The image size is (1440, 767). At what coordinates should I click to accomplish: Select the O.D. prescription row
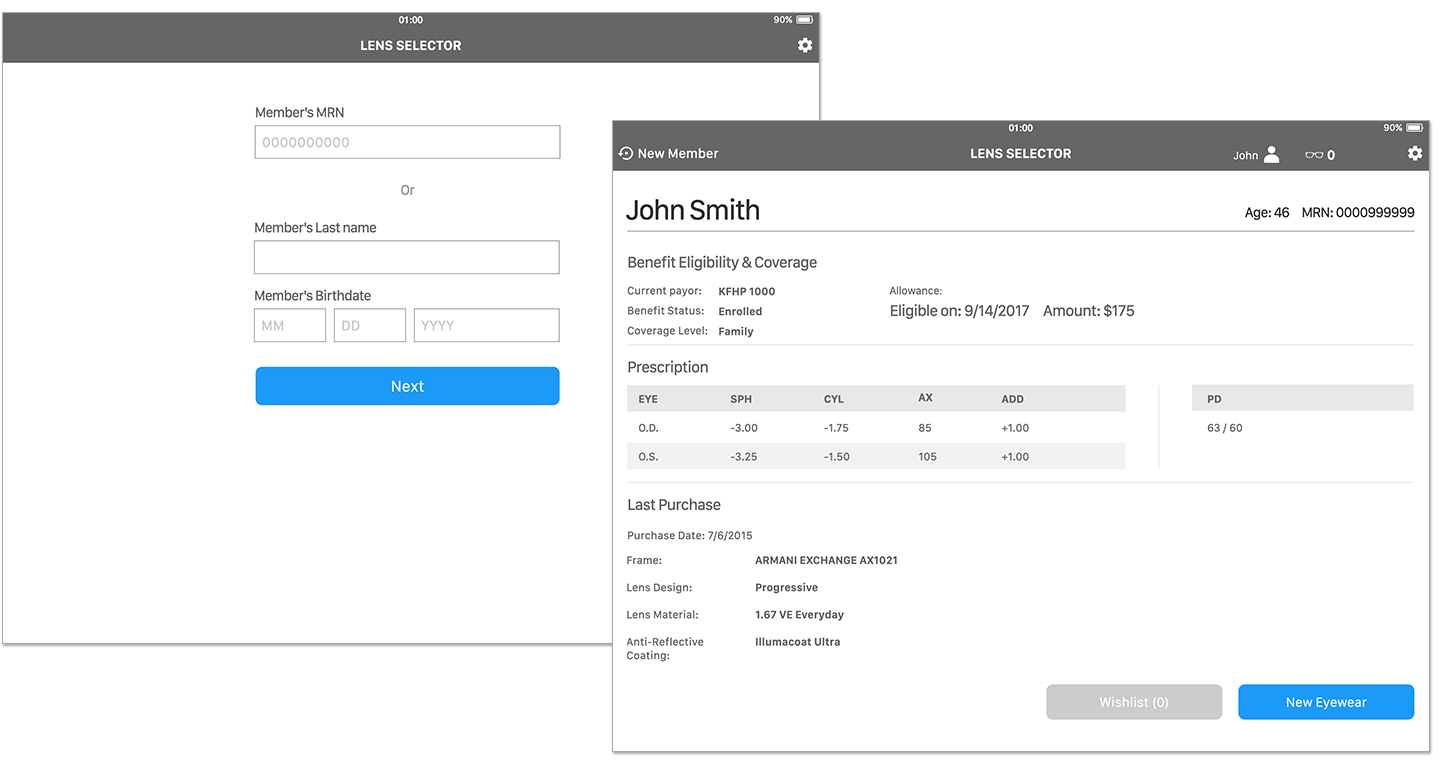coord(875,428)
